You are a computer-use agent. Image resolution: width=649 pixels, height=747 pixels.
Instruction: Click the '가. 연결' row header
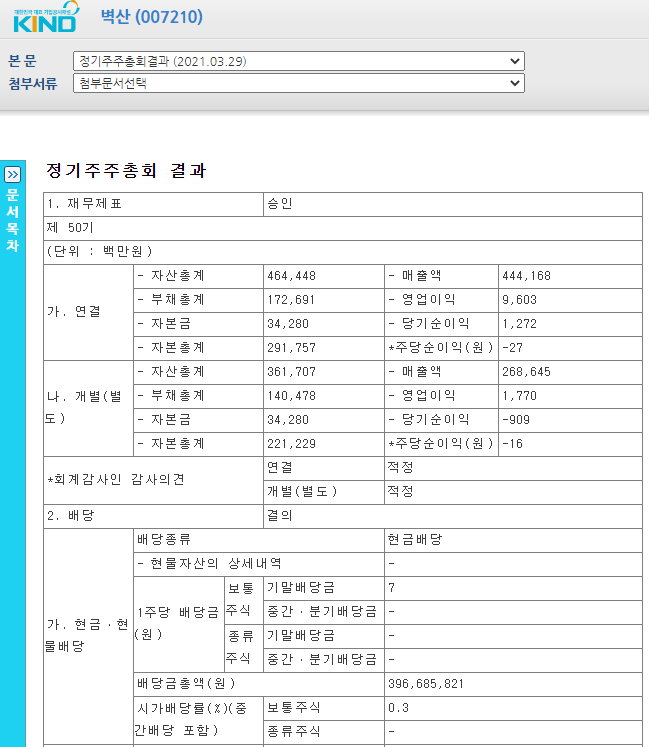(x=88, y=312)
